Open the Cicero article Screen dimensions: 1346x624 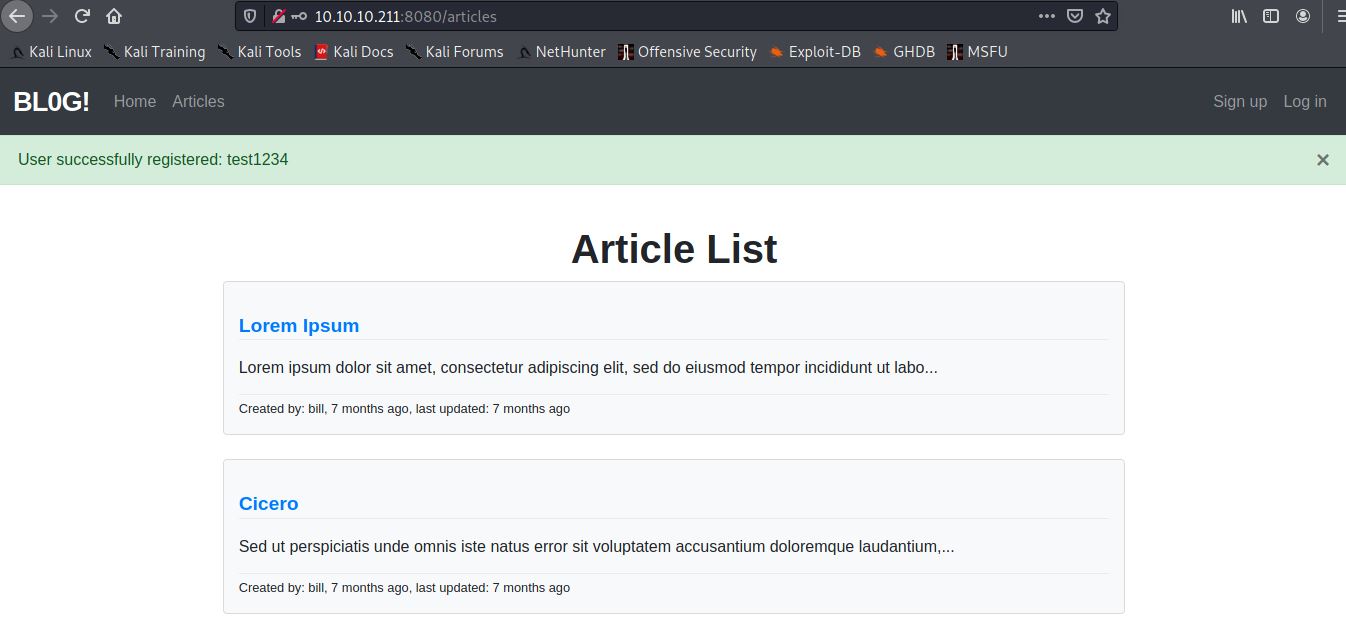pos(268,503)
